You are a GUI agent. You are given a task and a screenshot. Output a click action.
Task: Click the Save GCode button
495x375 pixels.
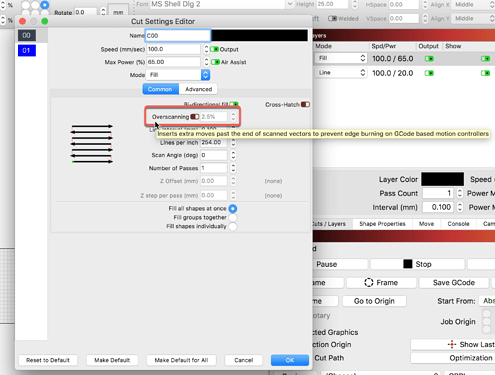tap(454, 283)
